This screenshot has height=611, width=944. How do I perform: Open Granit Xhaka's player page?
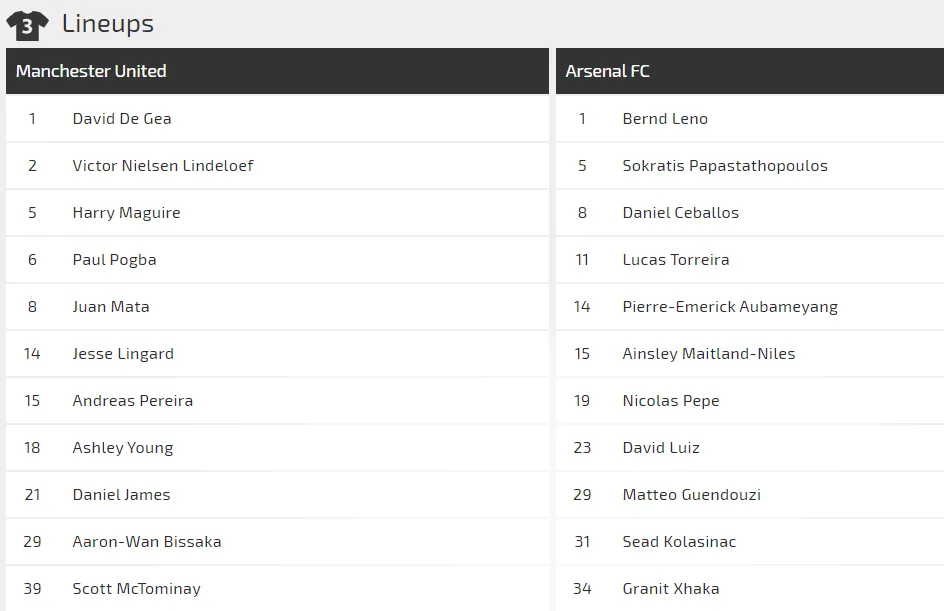coord(671,588)
